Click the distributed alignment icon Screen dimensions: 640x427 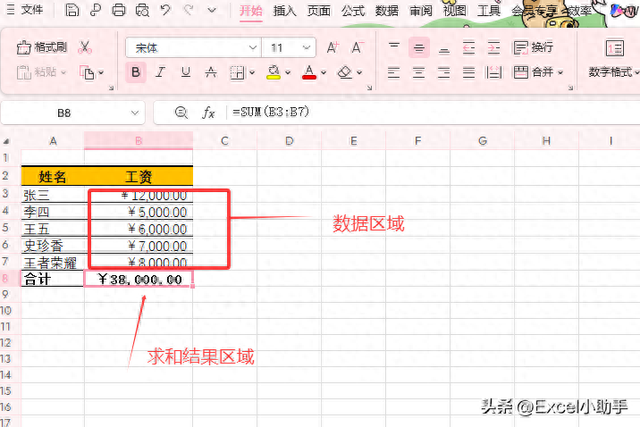(494, 73)
